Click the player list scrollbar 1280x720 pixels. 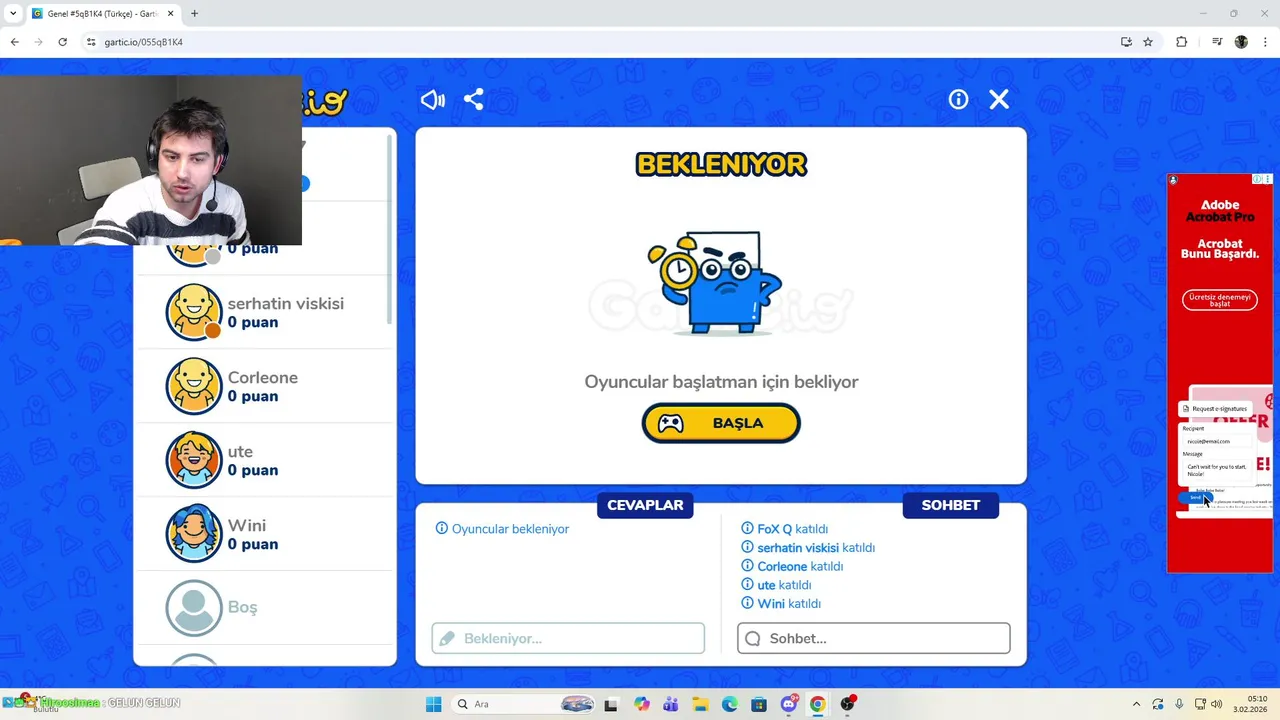[389, 227]
